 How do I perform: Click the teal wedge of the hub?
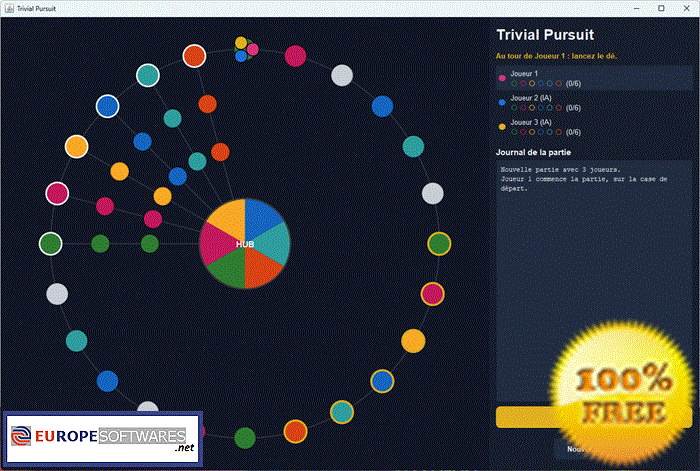[276, 244]
